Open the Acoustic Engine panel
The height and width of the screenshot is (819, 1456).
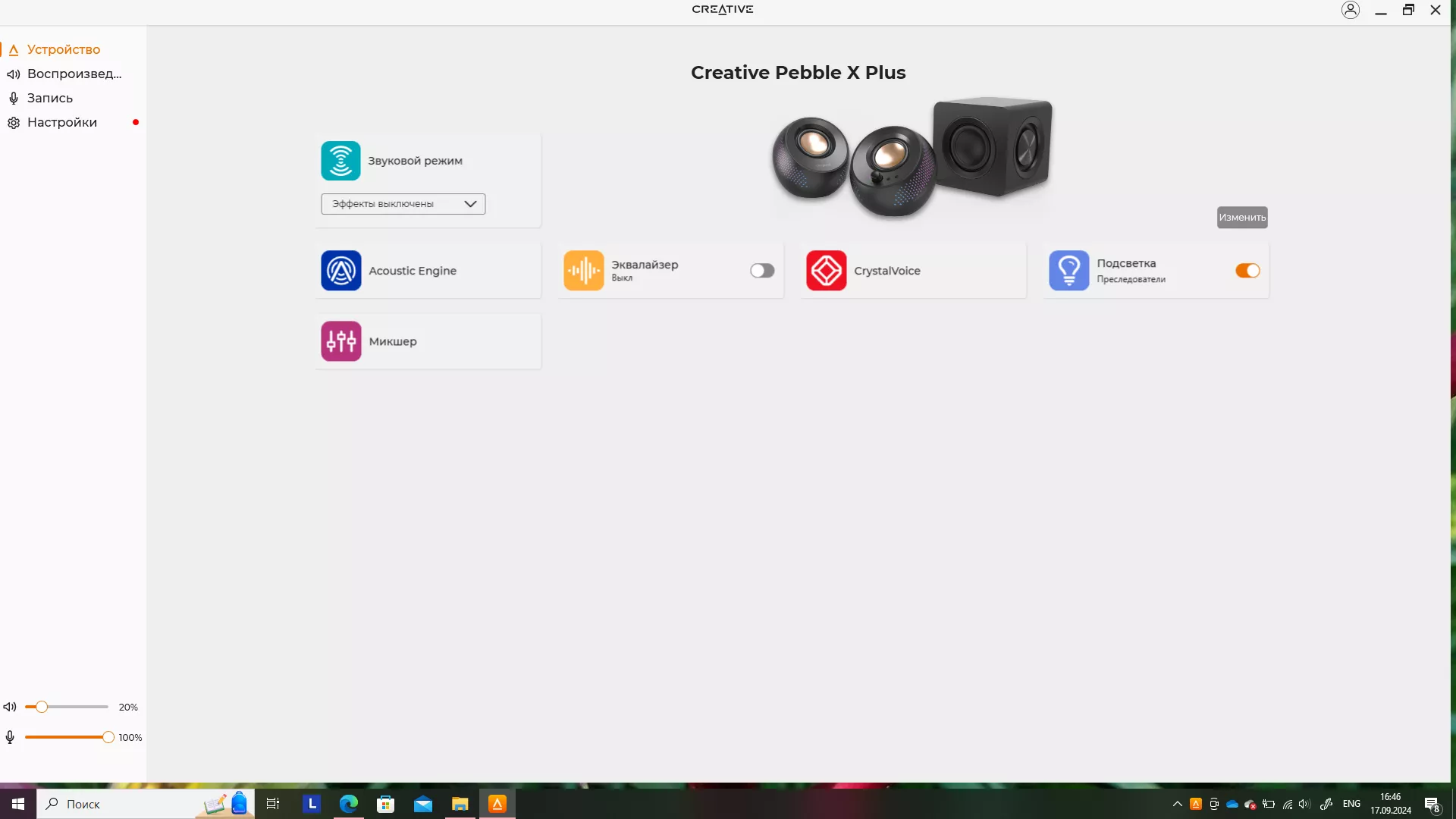(428, 271)
